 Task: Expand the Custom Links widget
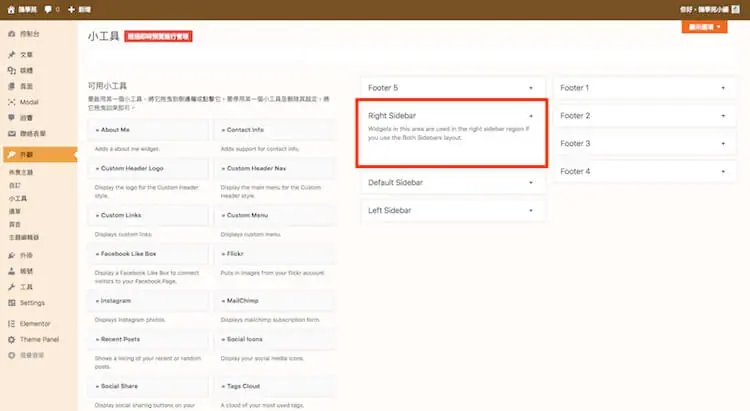[148, 215]
